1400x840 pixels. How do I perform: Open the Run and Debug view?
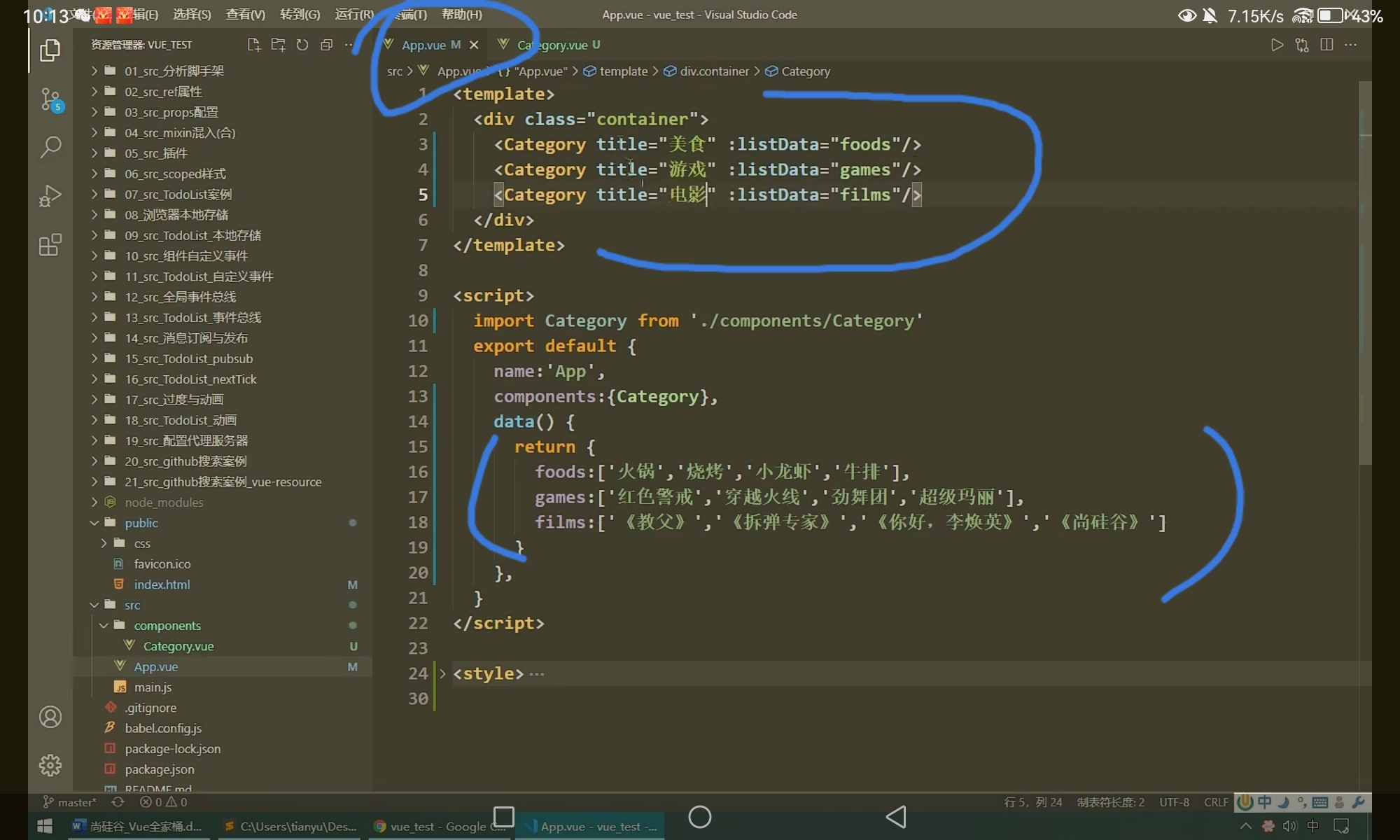[50, 196]
